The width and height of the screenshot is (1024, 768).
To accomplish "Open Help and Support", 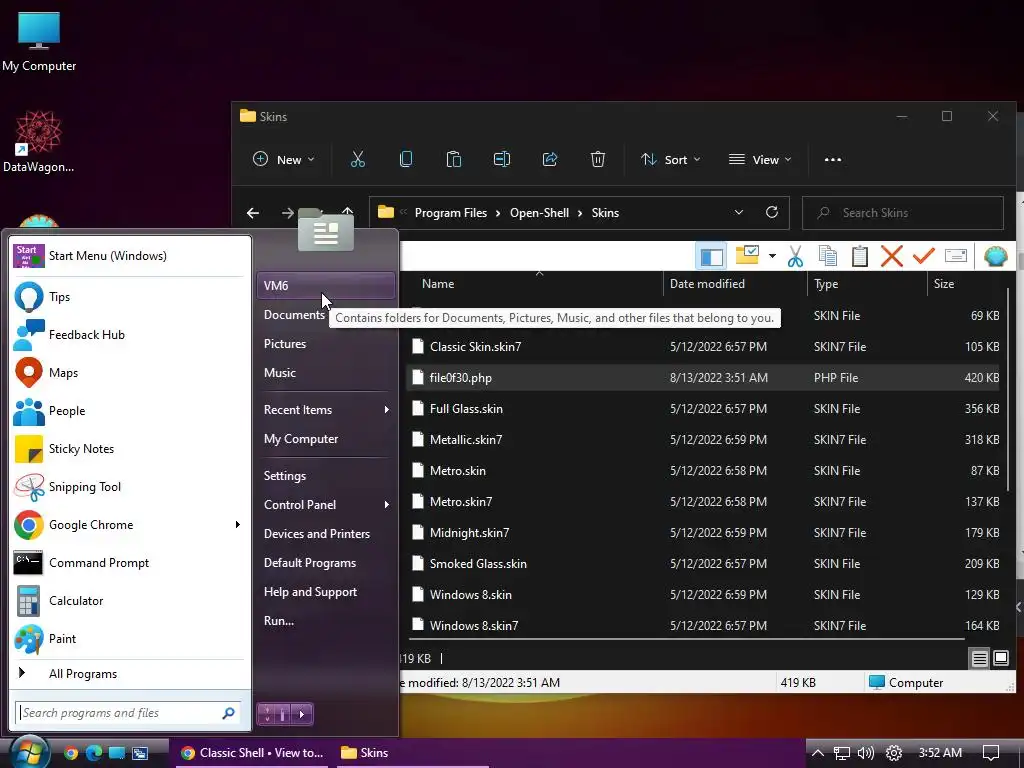I will pyautogui.click(x=326, y=592).
